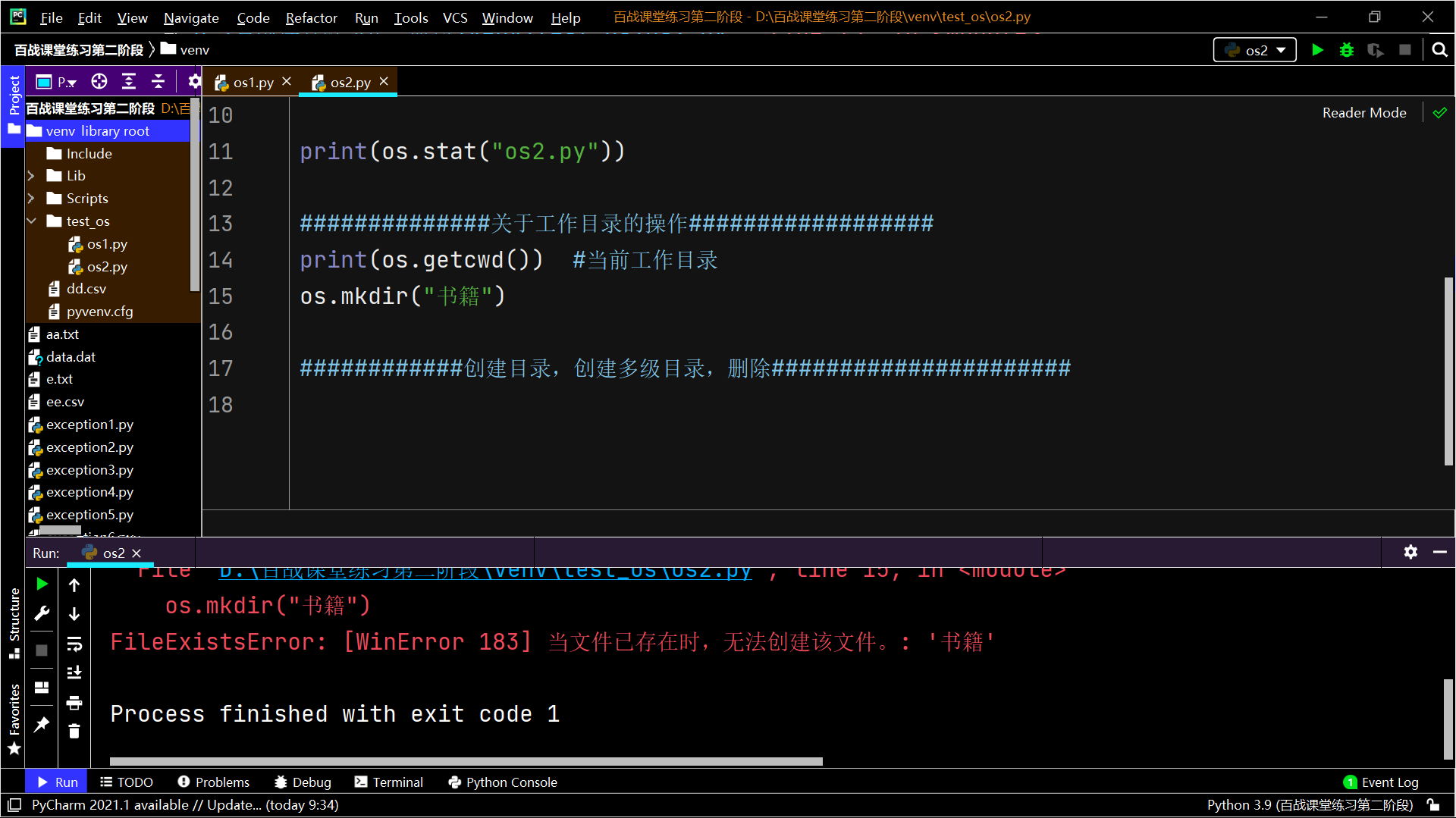Close the os2 Run tab

click(x=136, y=553)
